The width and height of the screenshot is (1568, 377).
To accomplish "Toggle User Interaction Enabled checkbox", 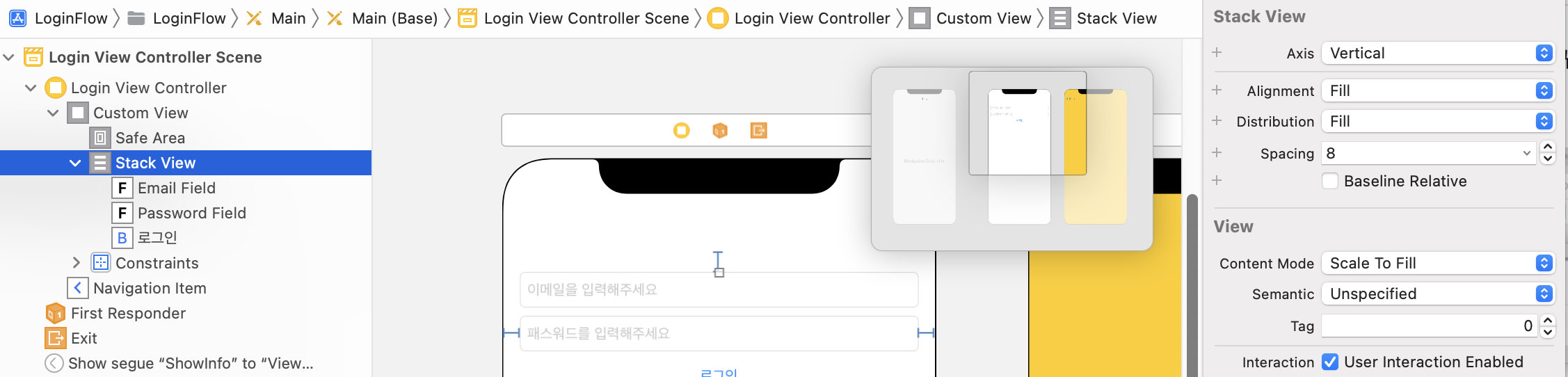I will pos(1330,362).
